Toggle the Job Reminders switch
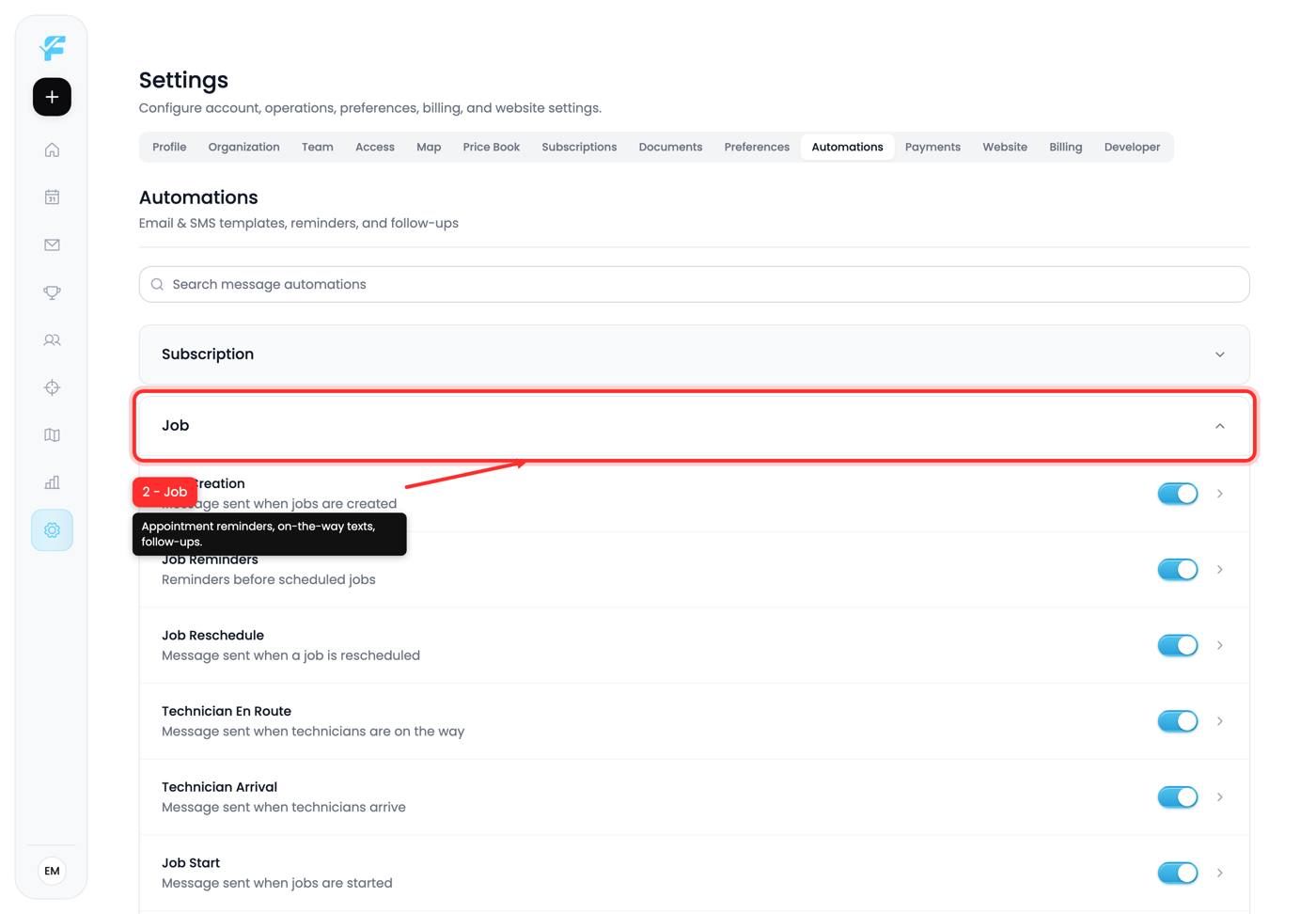1316x914 pixels. [1177, 569]
